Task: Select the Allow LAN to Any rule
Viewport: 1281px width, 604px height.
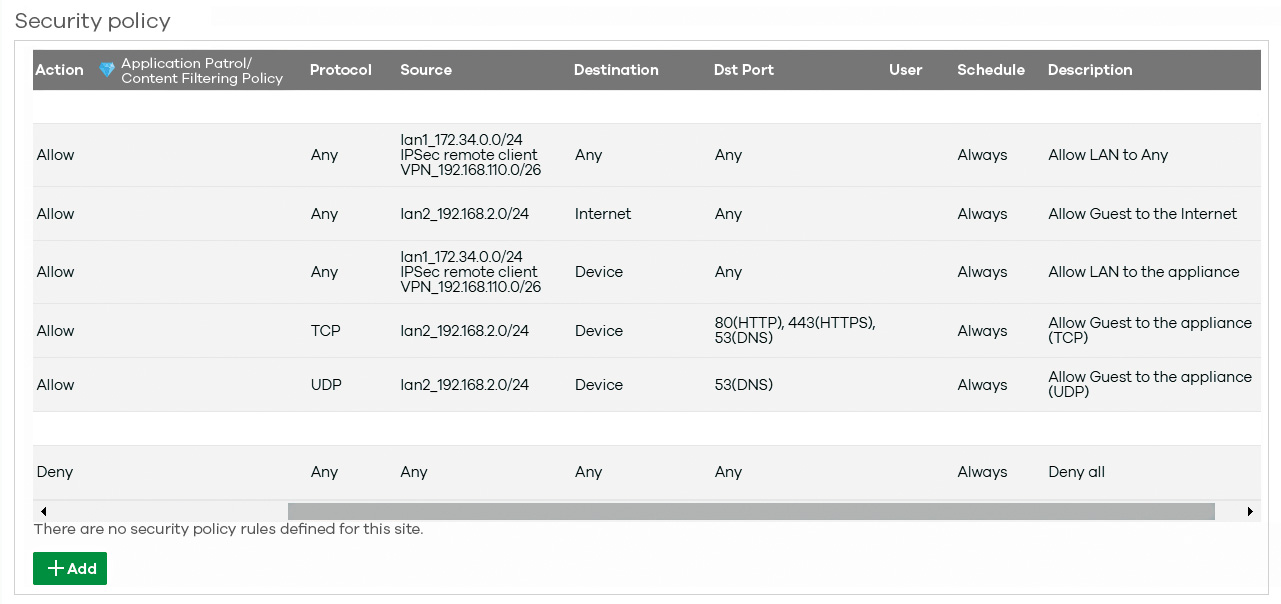Action: tap(647, 155)
